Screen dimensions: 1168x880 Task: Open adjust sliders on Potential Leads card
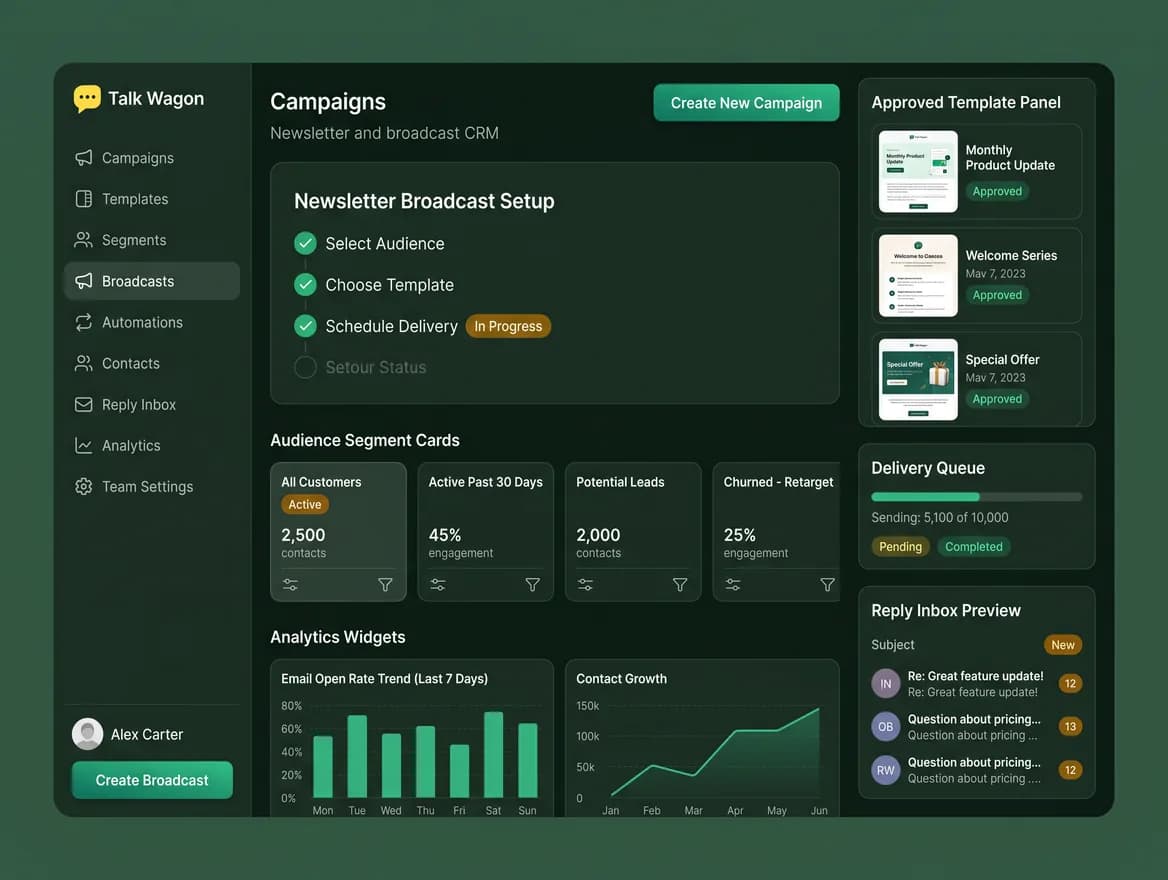click(x=585, y=585)
